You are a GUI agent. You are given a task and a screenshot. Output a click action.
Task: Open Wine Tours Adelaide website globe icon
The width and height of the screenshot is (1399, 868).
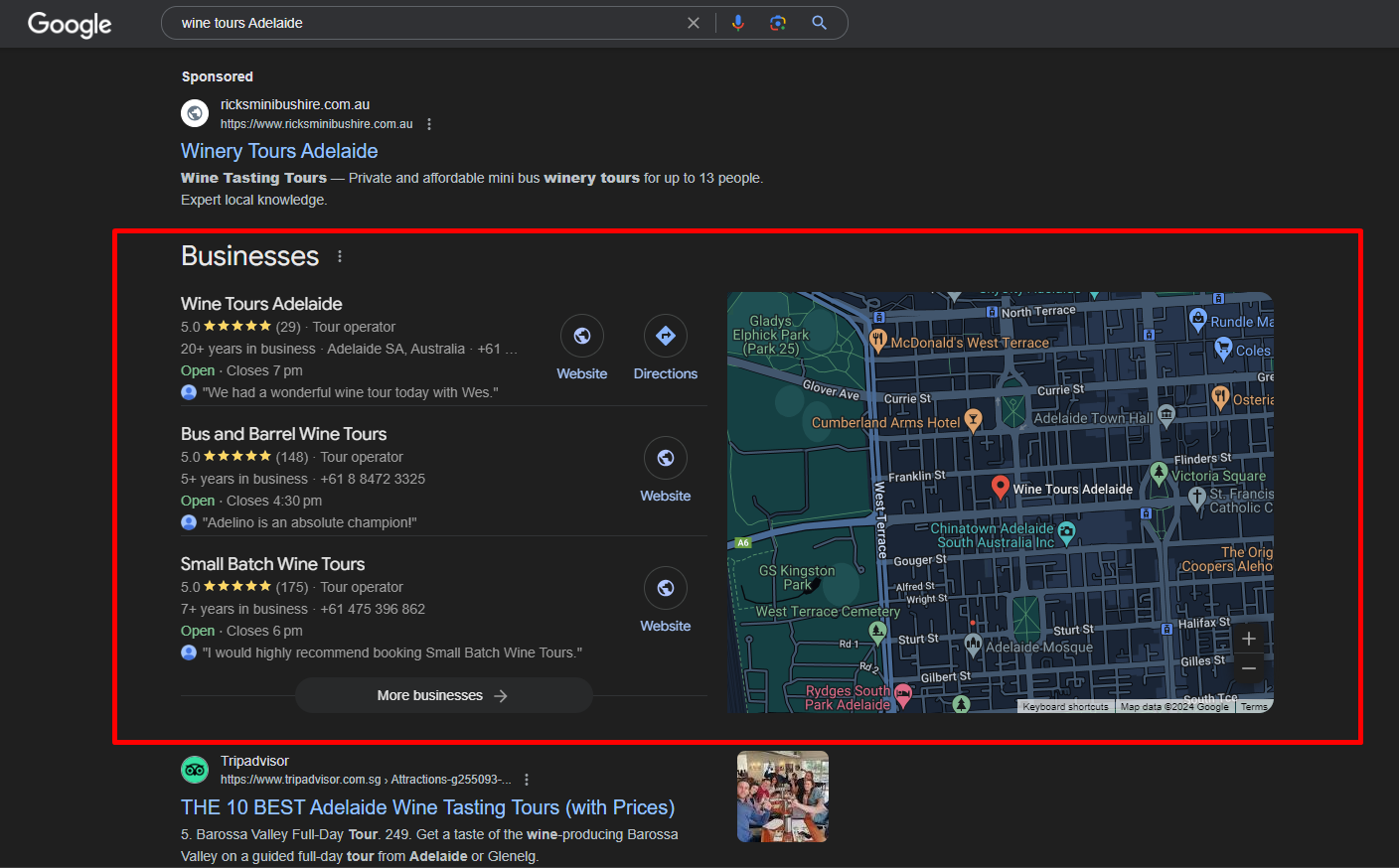[582, 337]
